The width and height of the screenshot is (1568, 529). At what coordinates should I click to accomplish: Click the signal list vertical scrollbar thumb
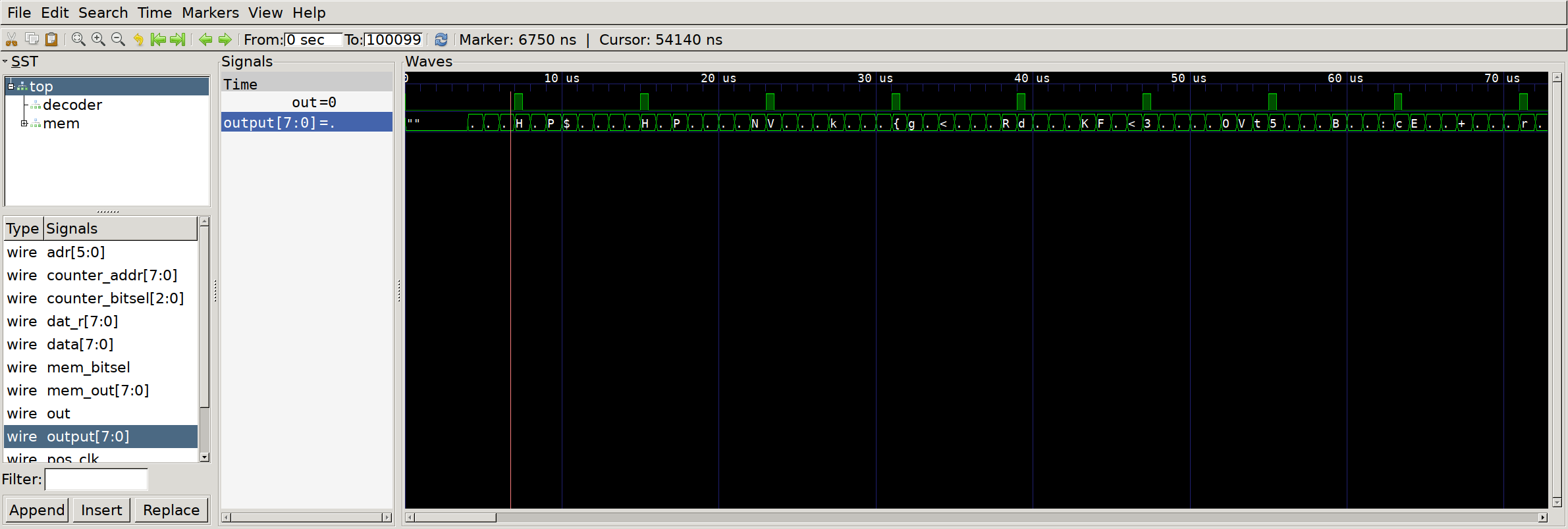point(204,318)
